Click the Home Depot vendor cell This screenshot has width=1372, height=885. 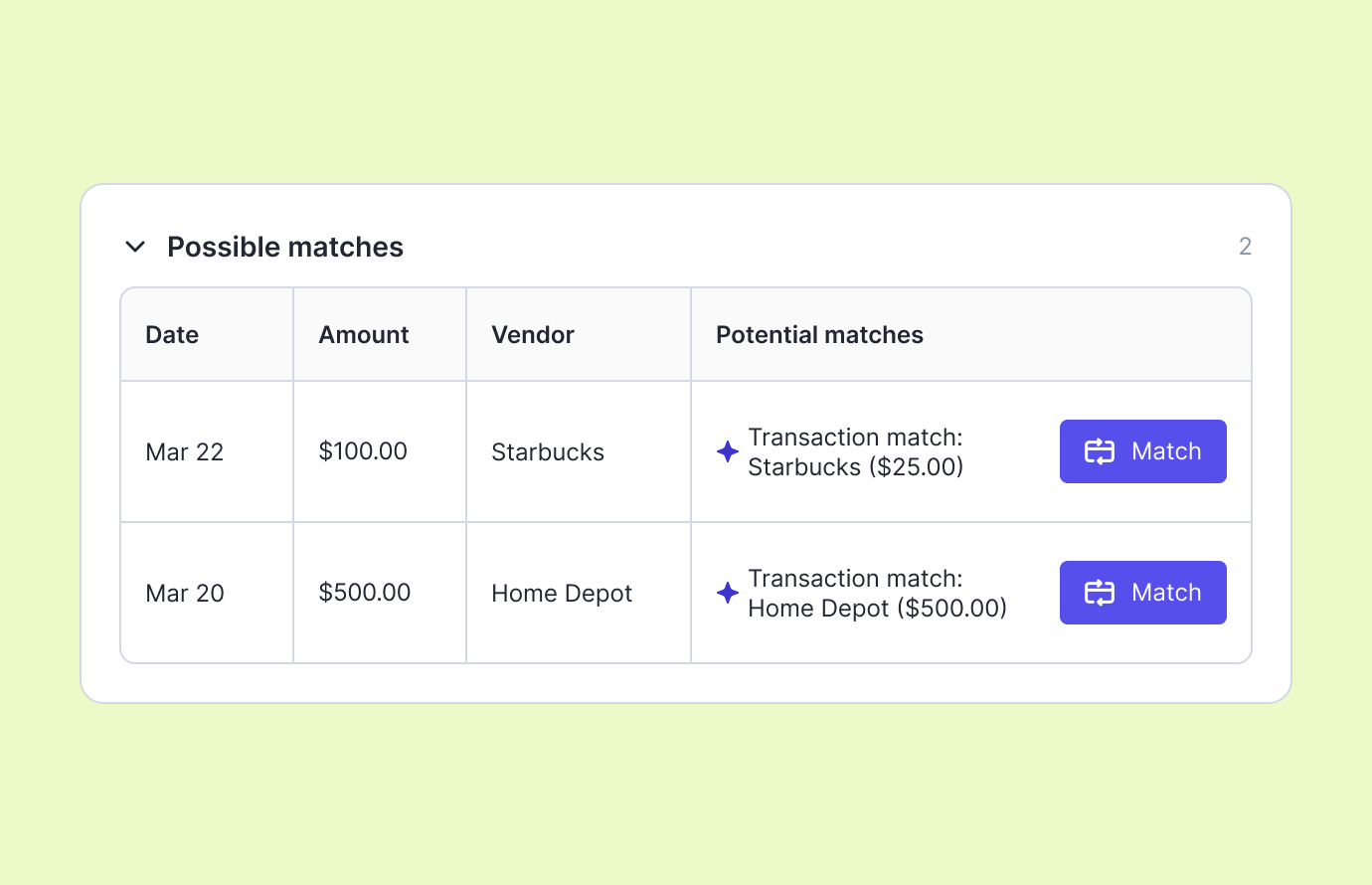click(562, 594)
